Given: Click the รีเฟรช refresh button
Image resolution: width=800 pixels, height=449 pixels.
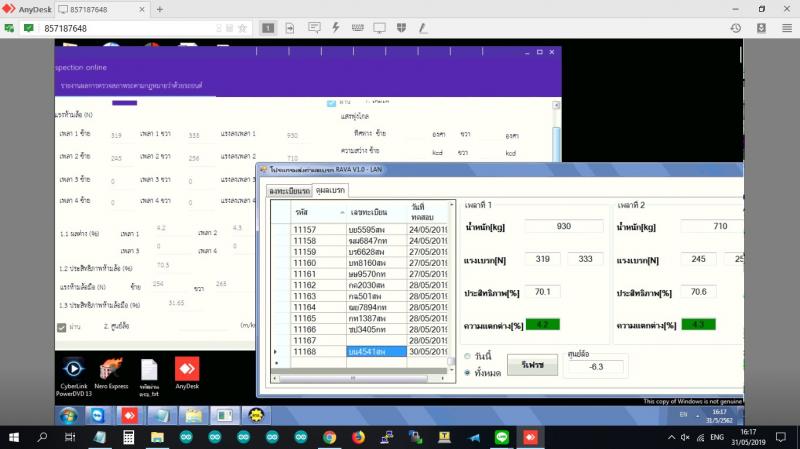Looking at the screenshot, I should tap(532, 365).
